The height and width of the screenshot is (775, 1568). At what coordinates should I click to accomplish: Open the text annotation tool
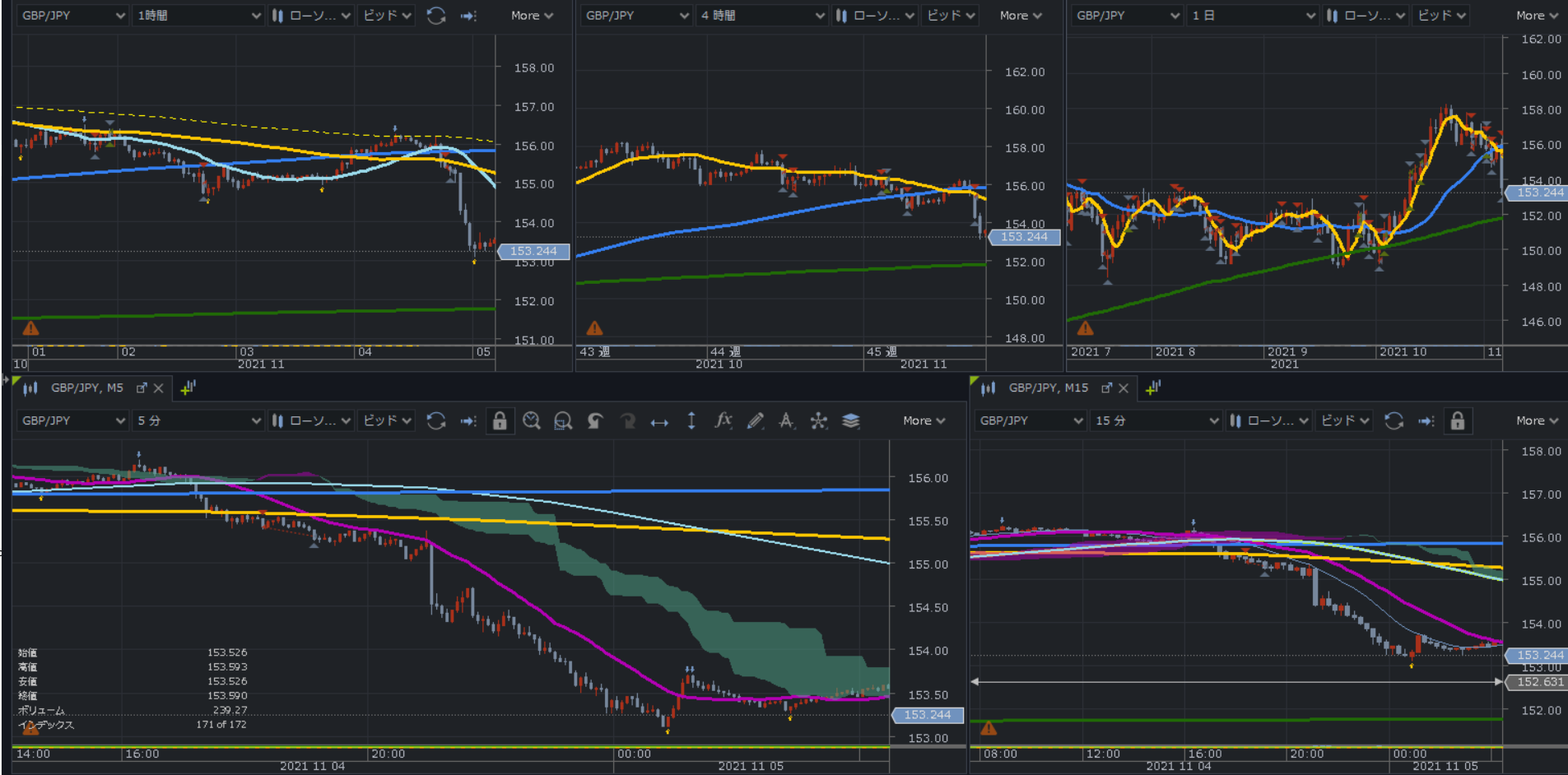(x=787, y=420)
